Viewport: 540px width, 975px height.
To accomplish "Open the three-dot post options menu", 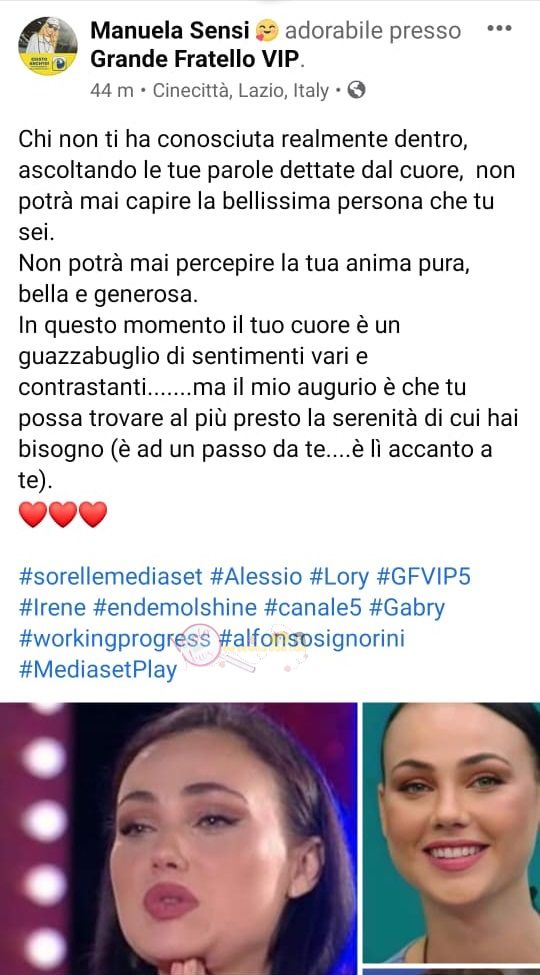I will tap(498, 29).
